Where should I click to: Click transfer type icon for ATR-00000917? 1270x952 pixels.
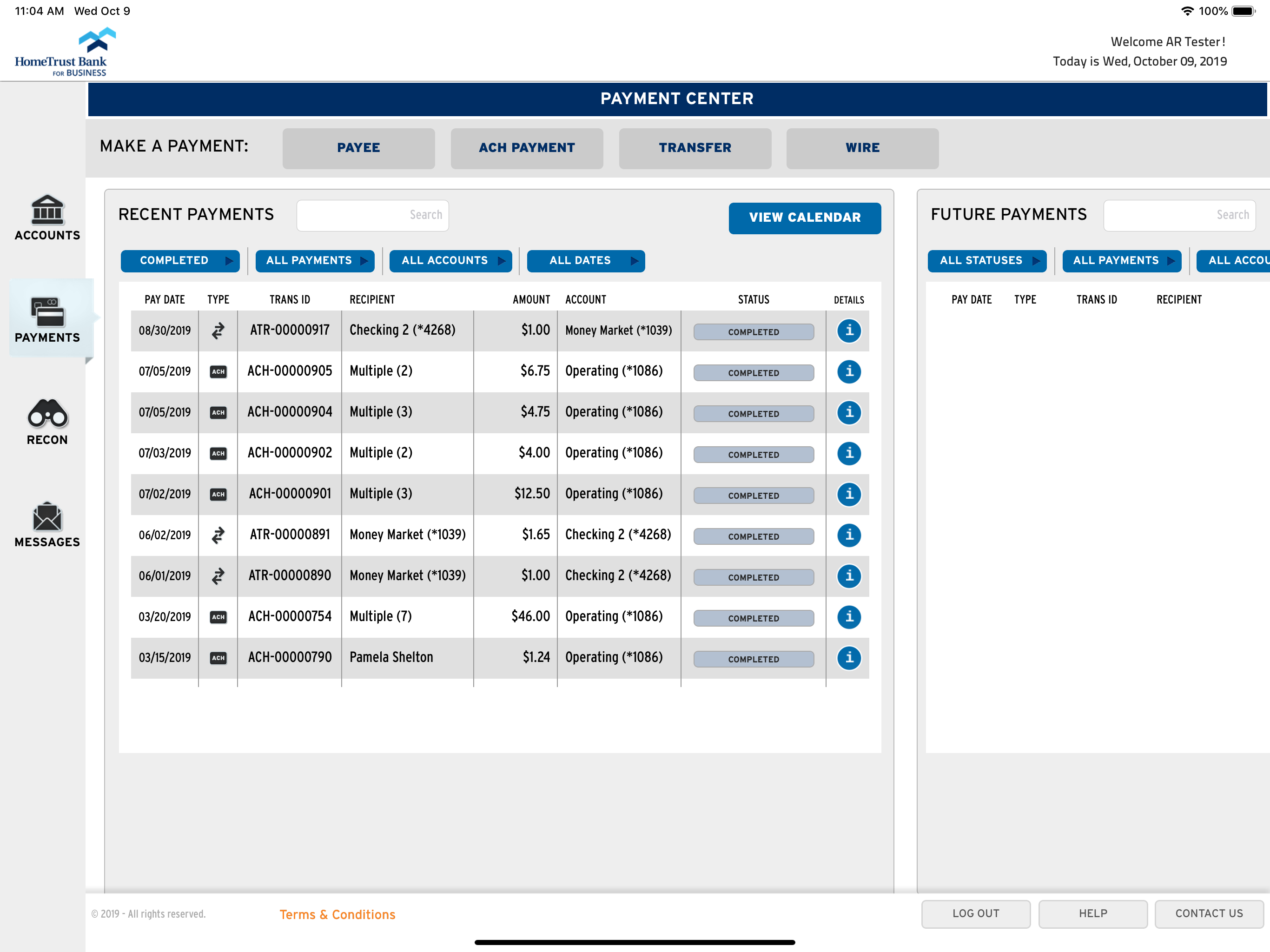pyautogui.click(x=218, y=331)
